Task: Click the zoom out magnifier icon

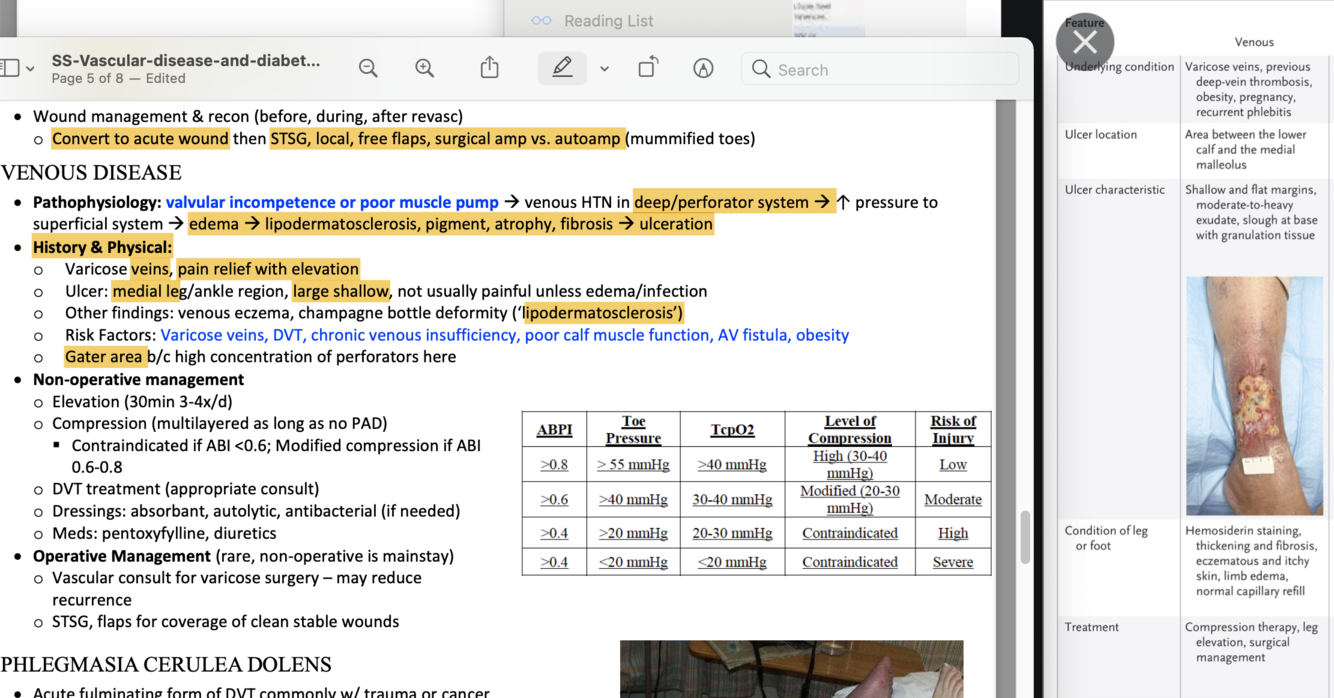Action: [x=368, y=68]
